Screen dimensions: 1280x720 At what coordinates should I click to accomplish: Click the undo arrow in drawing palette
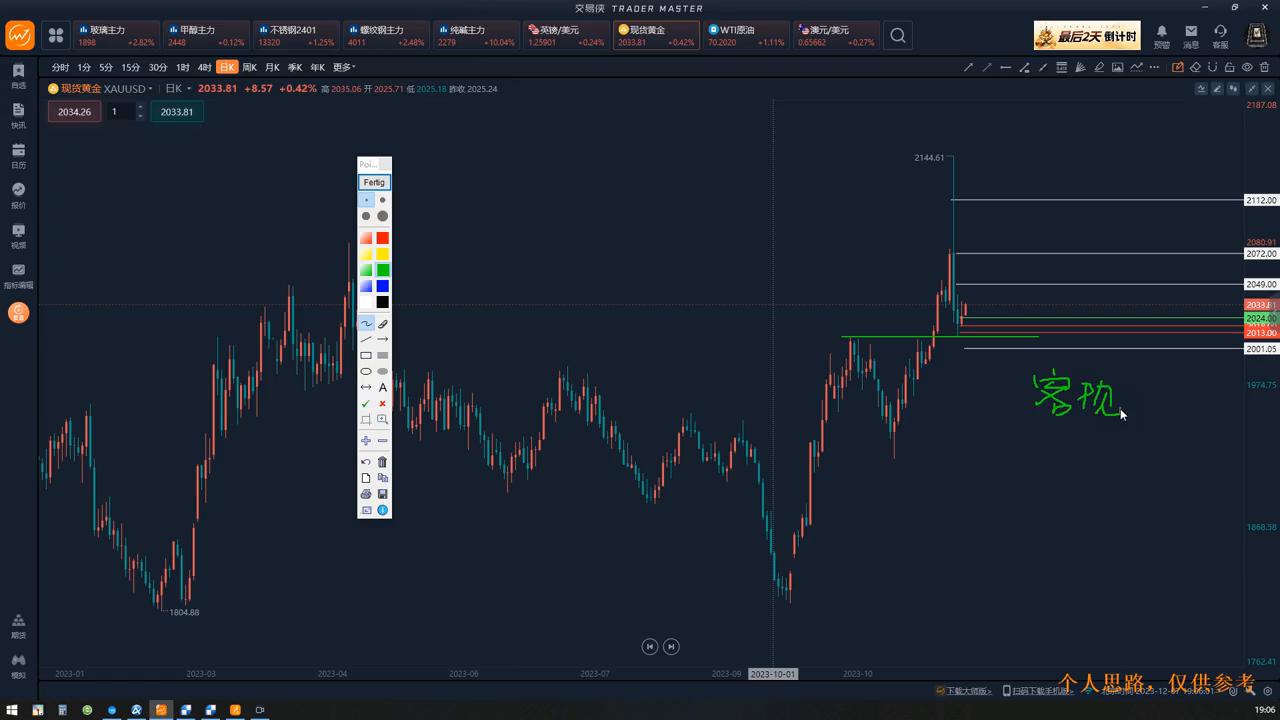(366, 462)
